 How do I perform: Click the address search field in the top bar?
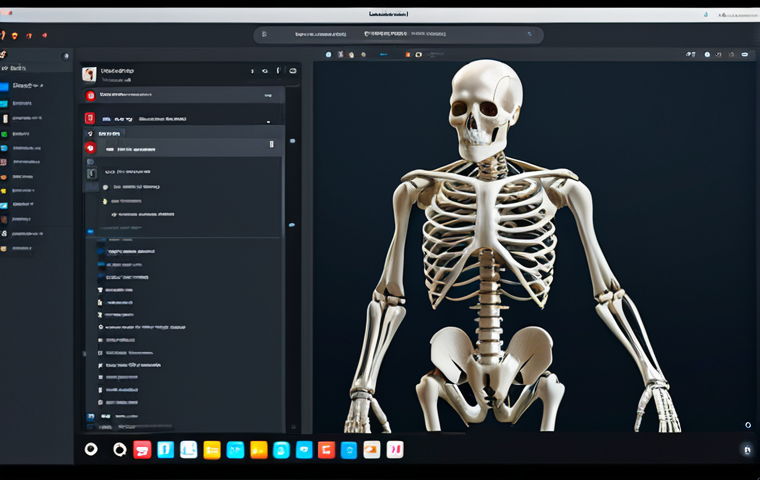pos(398,34)
